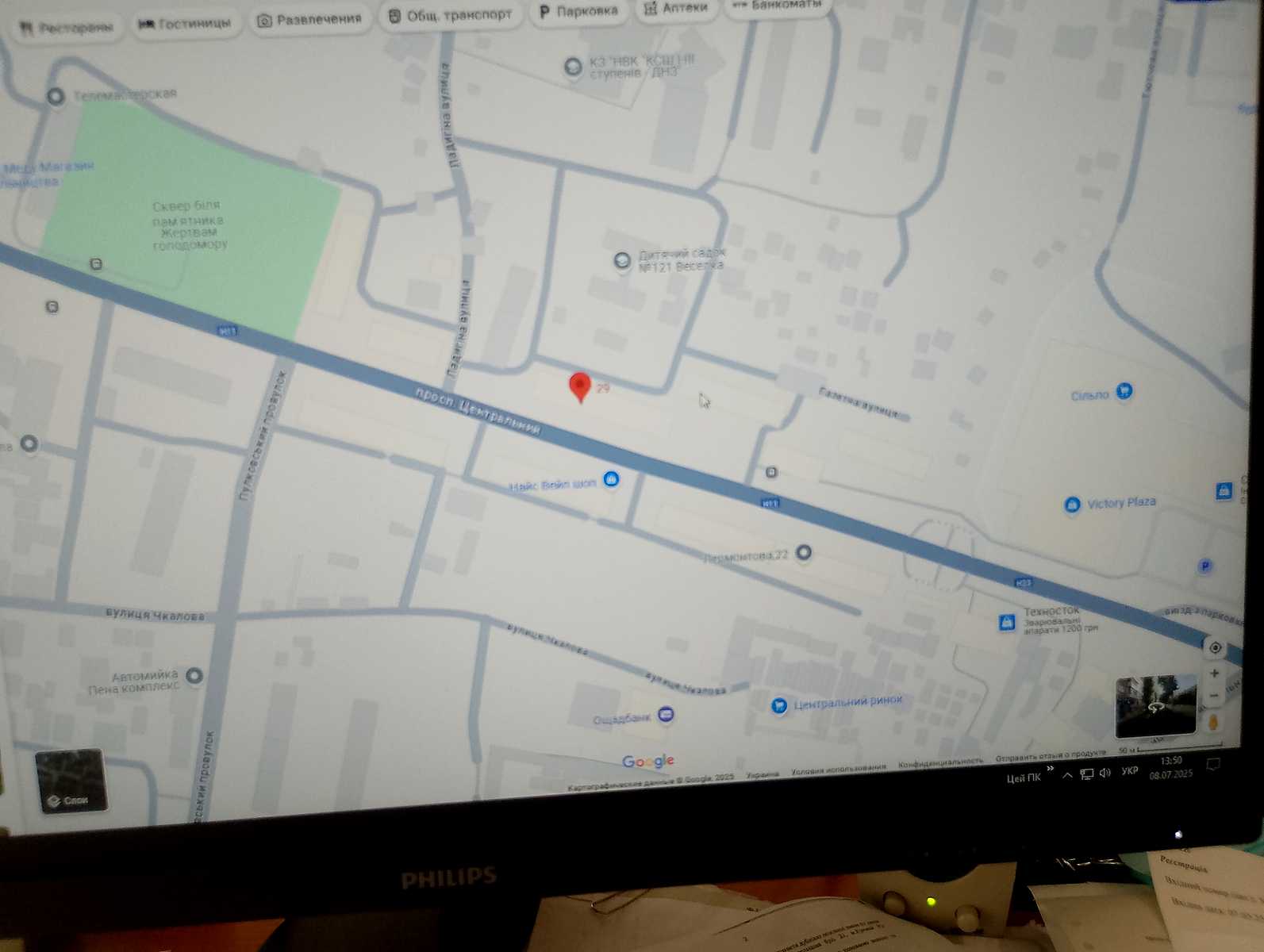Filter by Парковка category chip
Image resolution: width=1264 pixels, height=952 pixels.
point(578,11)
